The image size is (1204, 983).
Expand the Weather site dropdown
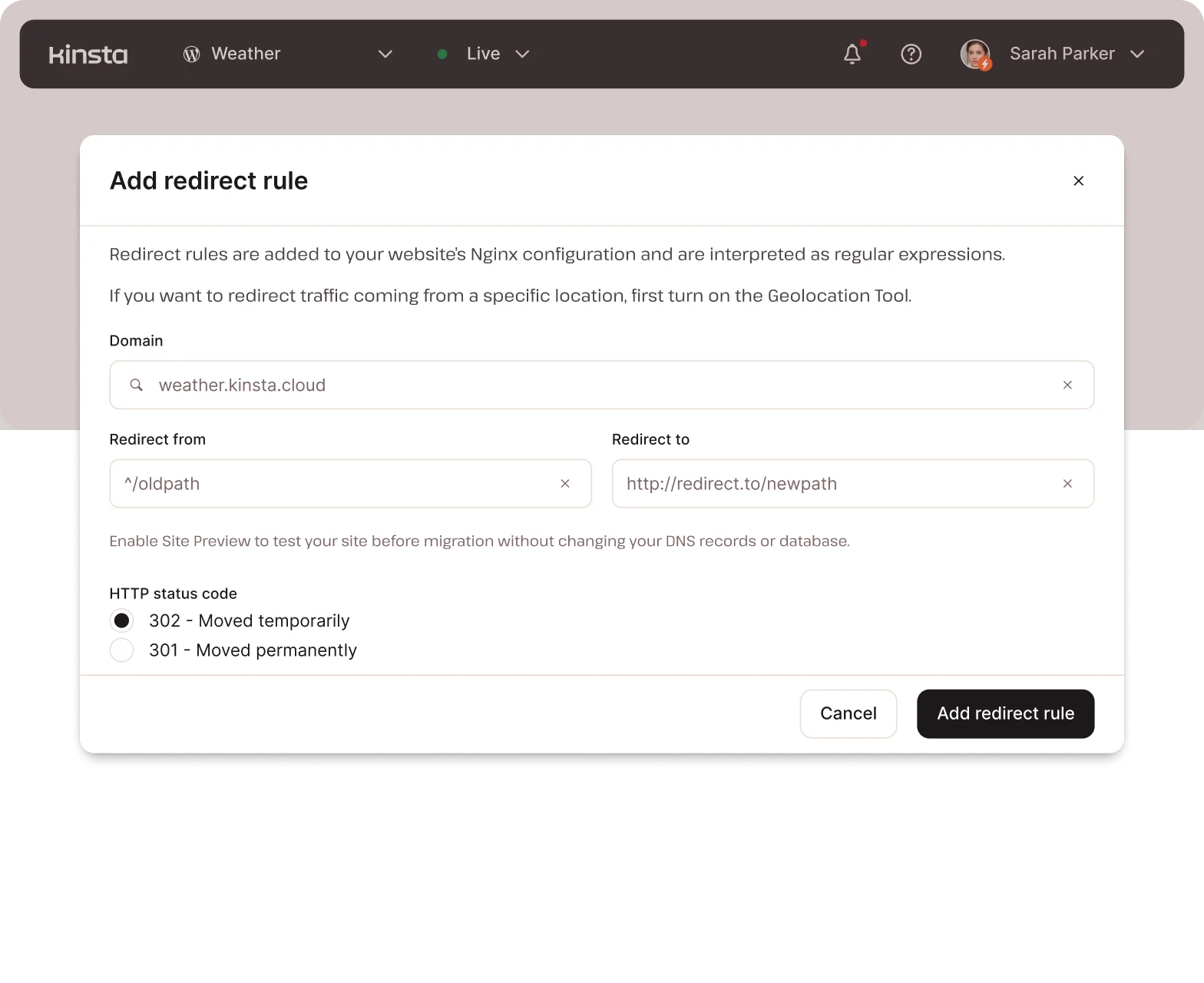385,55
